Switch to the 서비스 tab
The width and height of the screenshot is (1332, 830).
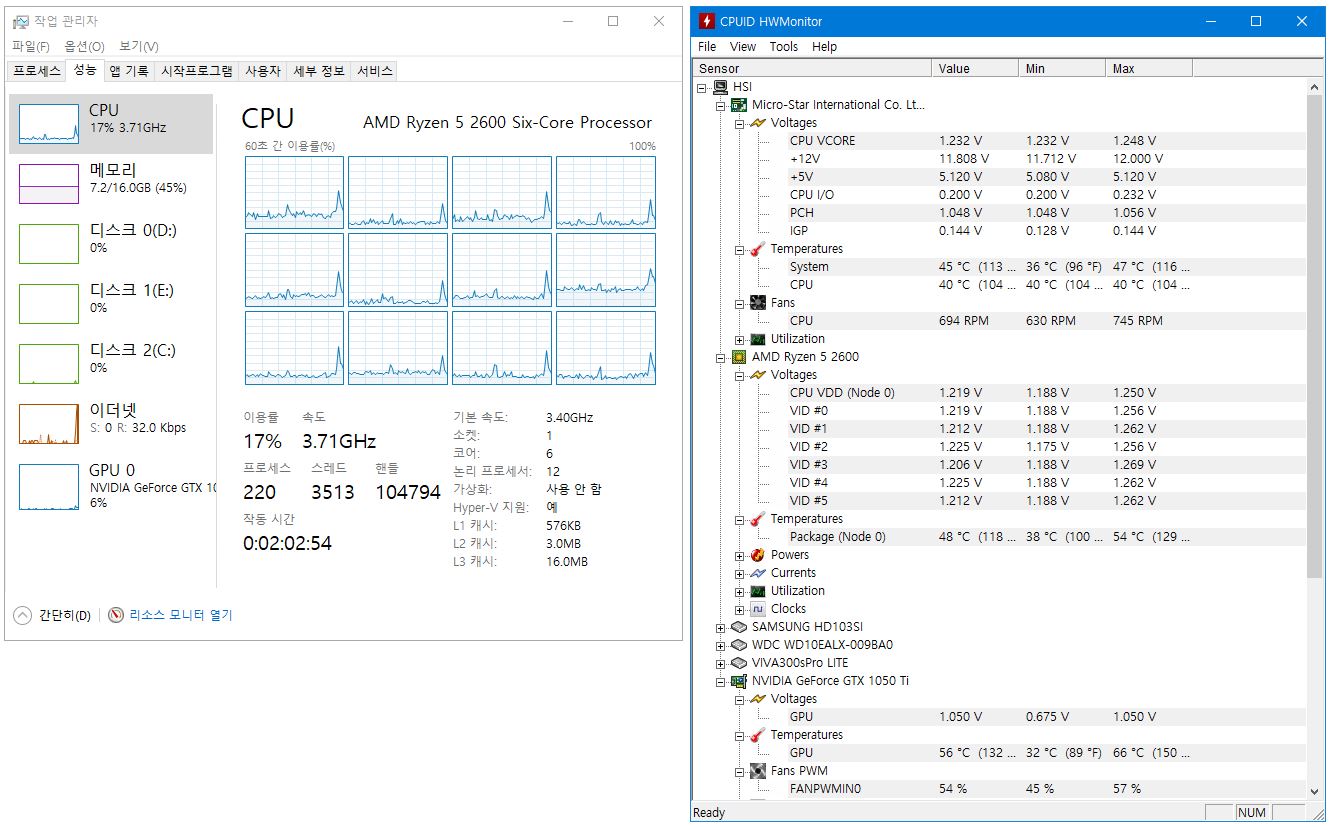click(x=375, y=71)
